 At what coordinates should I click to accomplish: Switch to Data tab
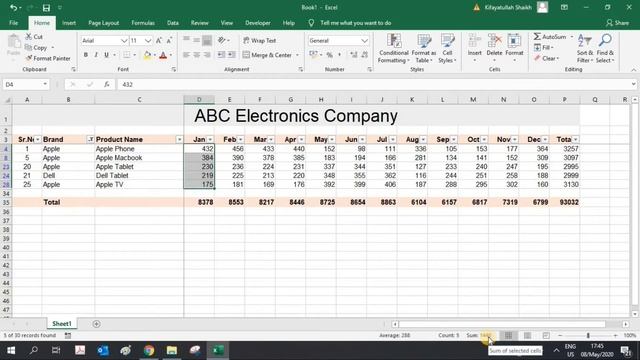pyautogui.click(x=173, y=23)
